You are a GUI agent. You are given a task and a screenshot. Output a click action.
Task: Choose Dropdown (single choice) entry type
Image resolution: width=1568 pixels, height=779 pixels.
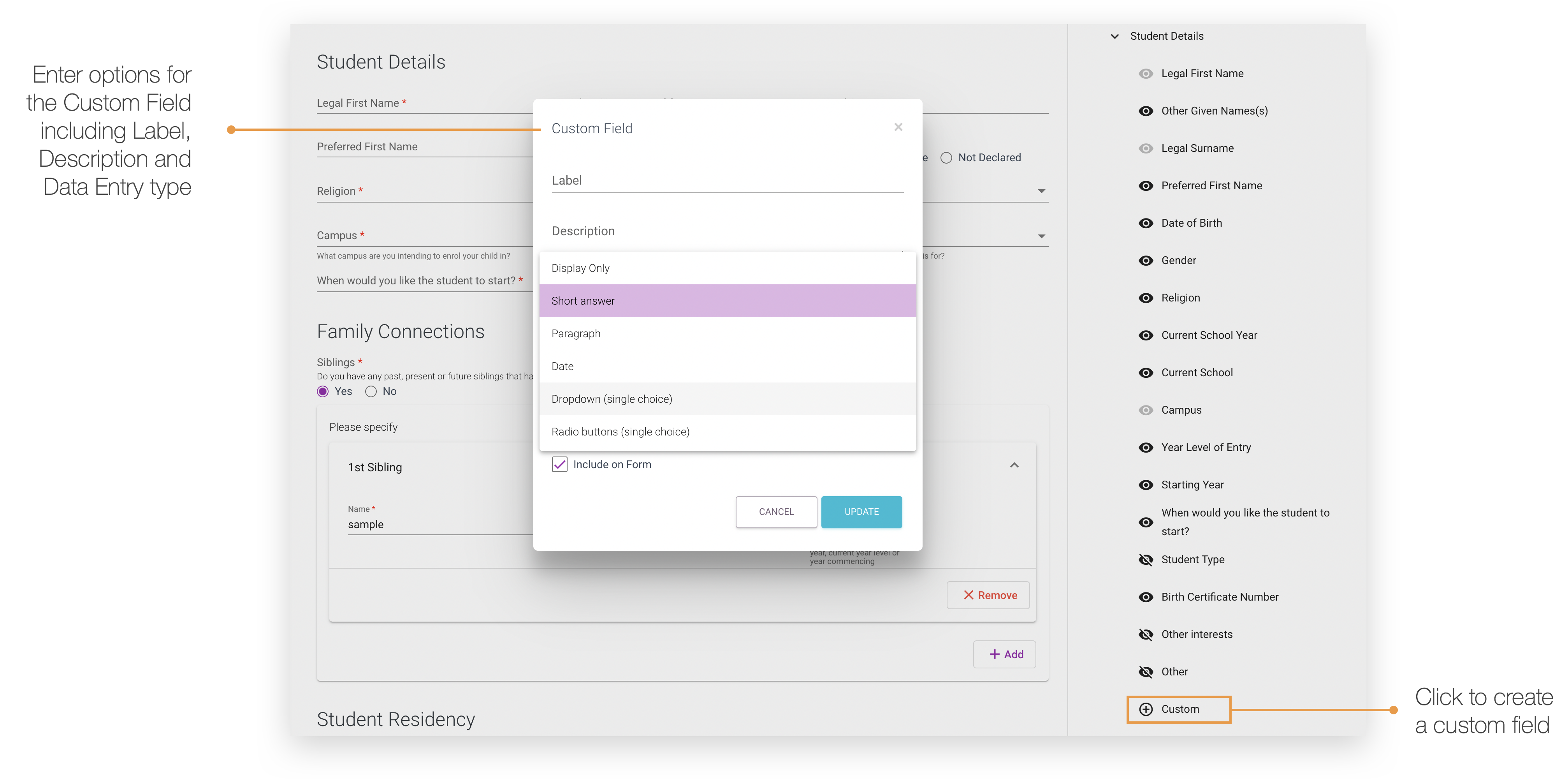(x=612, y=399)
